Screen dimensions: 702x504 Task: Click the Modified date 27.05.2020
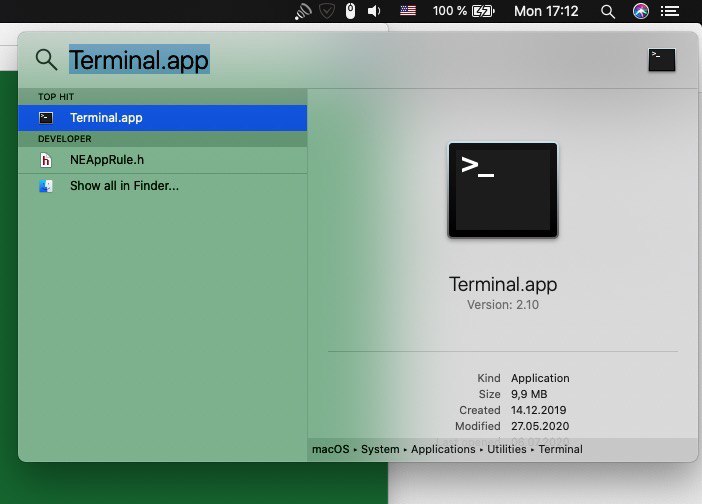click(540, 426)
